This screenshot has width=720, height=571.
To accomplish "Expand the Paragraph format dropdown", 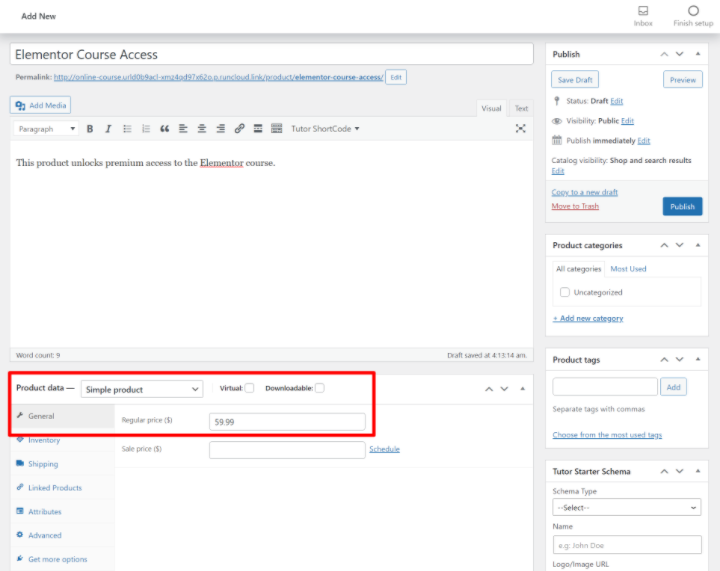I will [x=46, y=129].
